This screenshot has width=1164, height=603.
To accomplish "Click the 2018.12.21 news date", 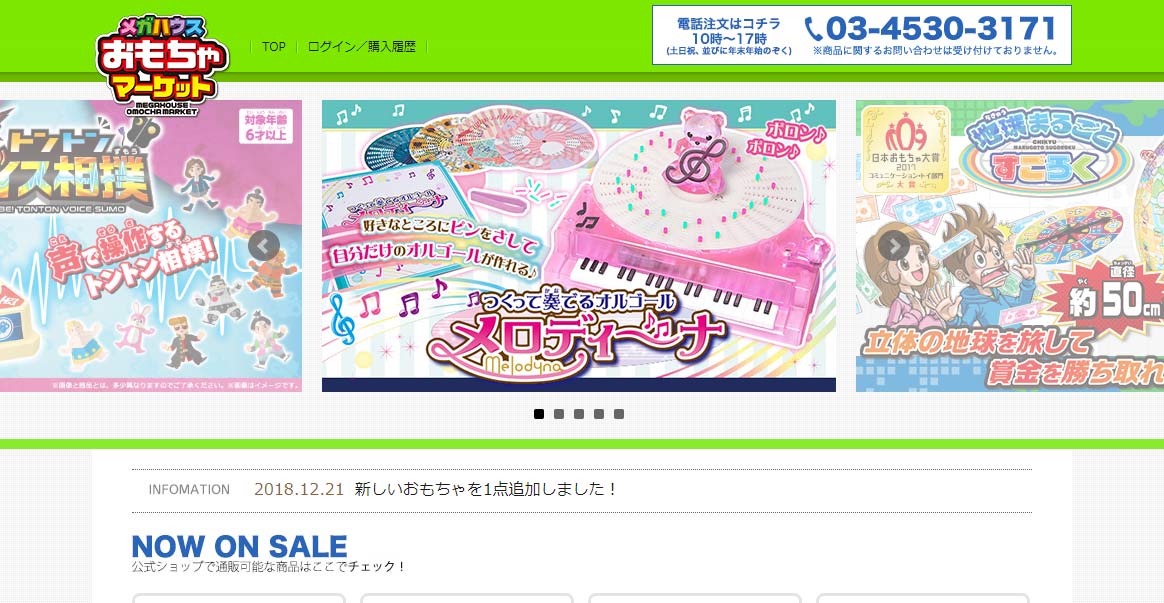I will [299, 489].
